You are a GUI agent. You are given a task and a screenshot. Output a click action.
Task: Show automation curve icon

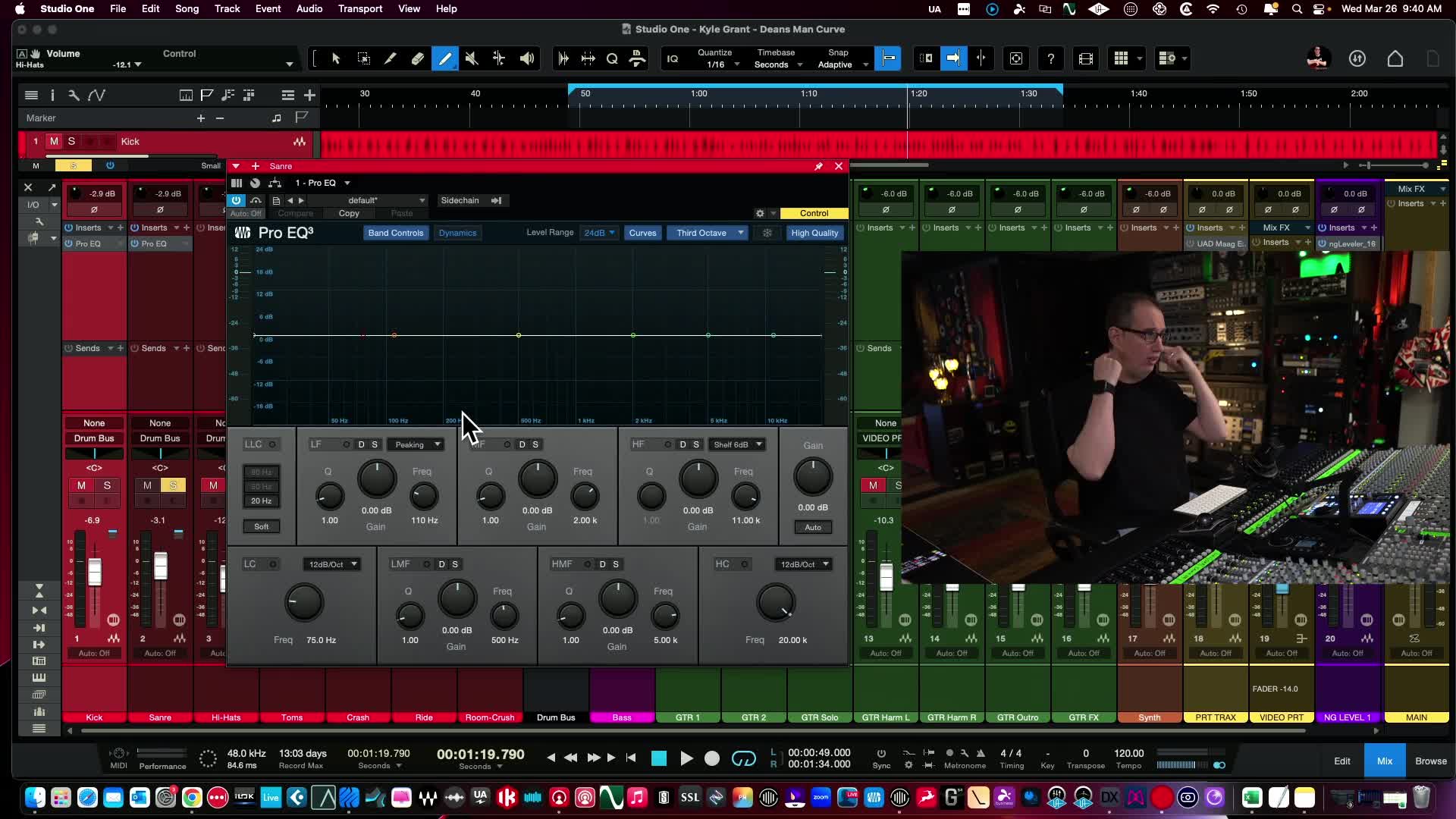point(97,95)
